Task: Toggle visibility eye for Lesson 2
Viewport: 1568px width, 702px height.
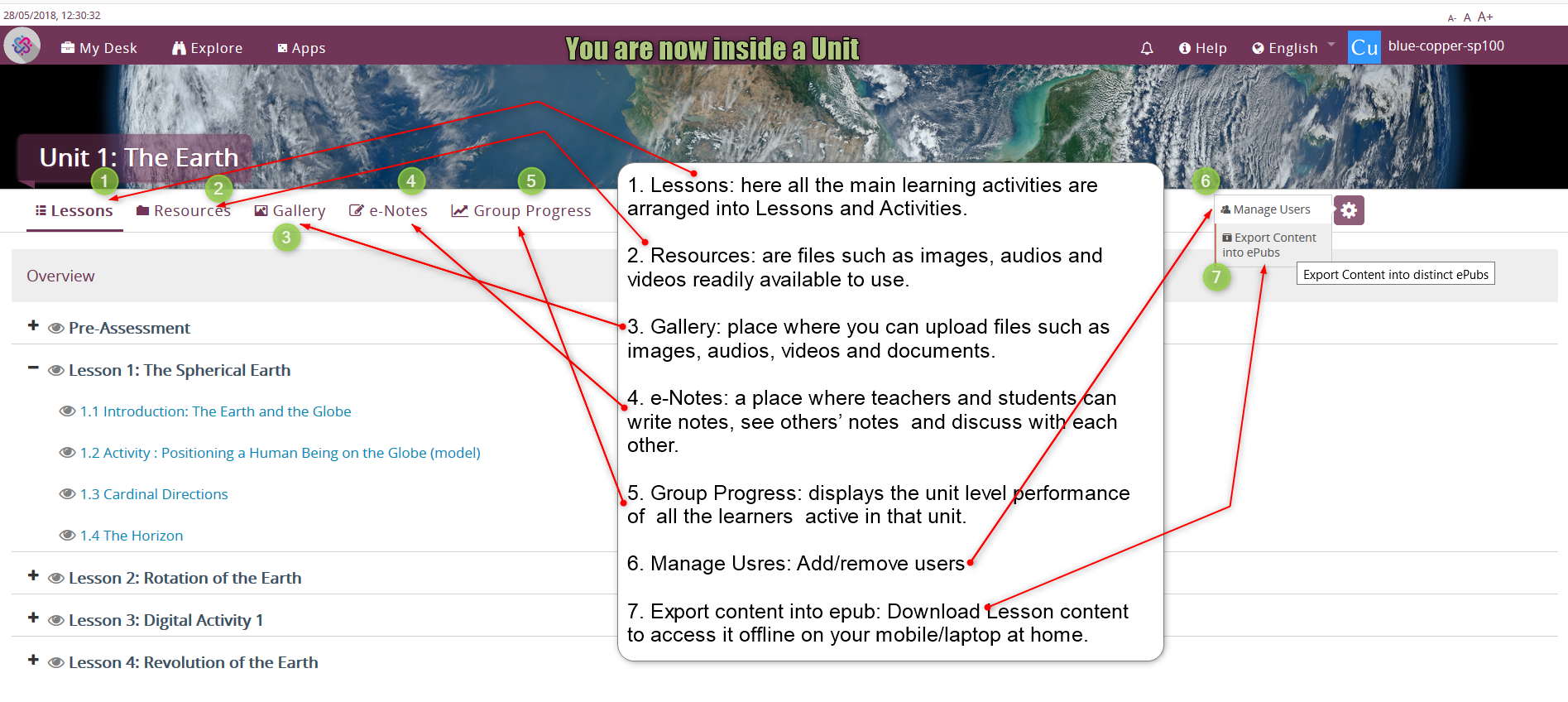Action: click(56, 579)
